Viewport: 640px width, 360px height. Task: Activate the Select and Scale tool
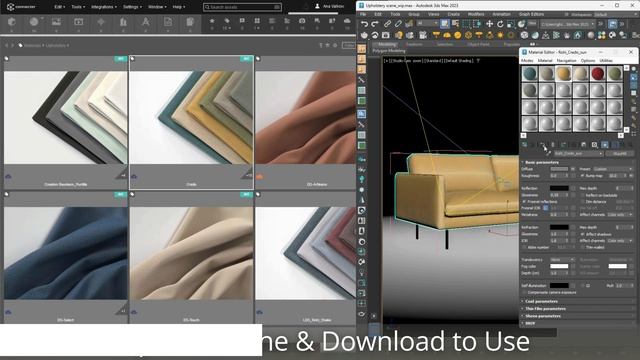tap(511, 24)
